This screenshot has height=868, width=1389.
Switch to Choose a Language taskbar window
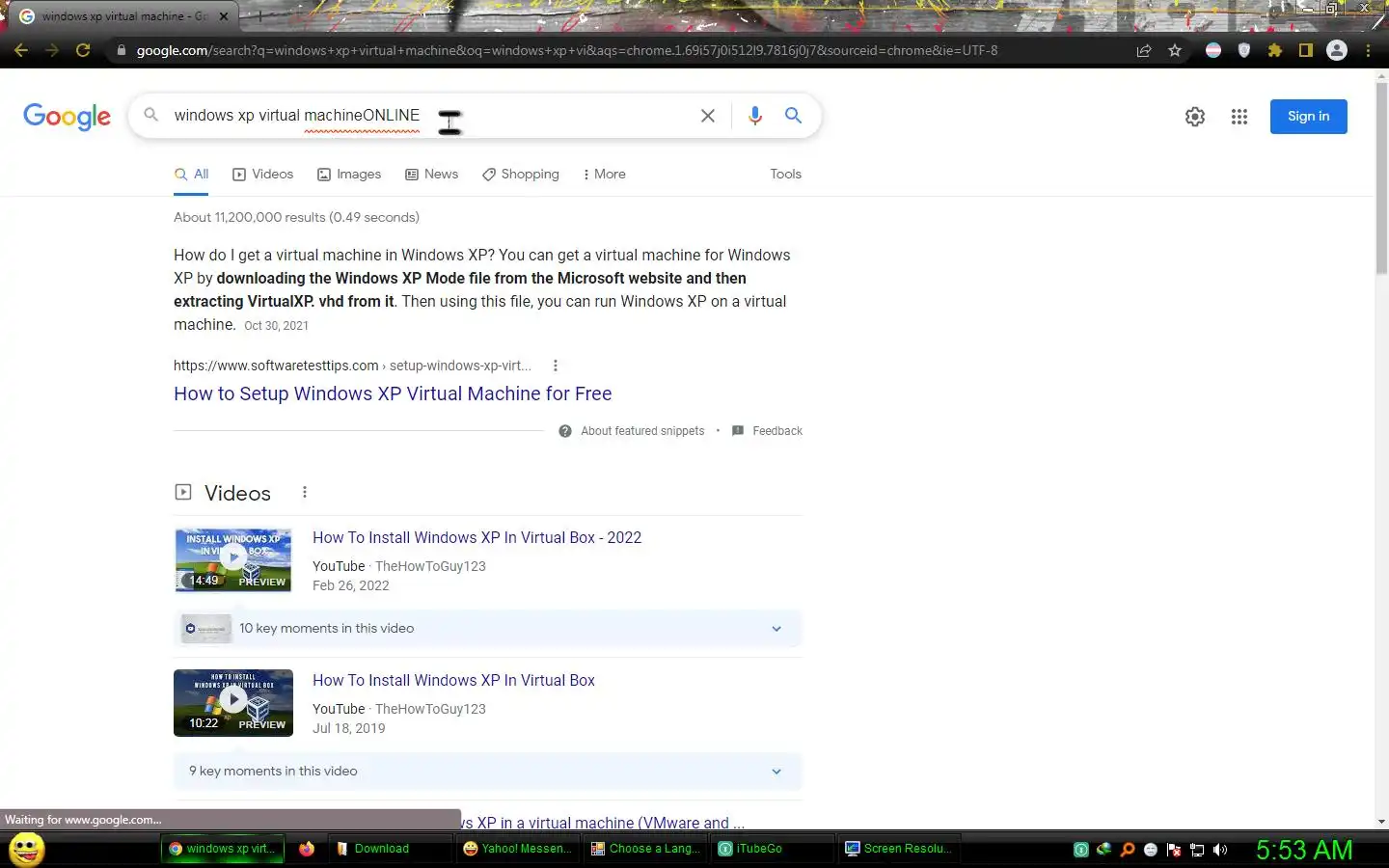(x=645, y=849)
